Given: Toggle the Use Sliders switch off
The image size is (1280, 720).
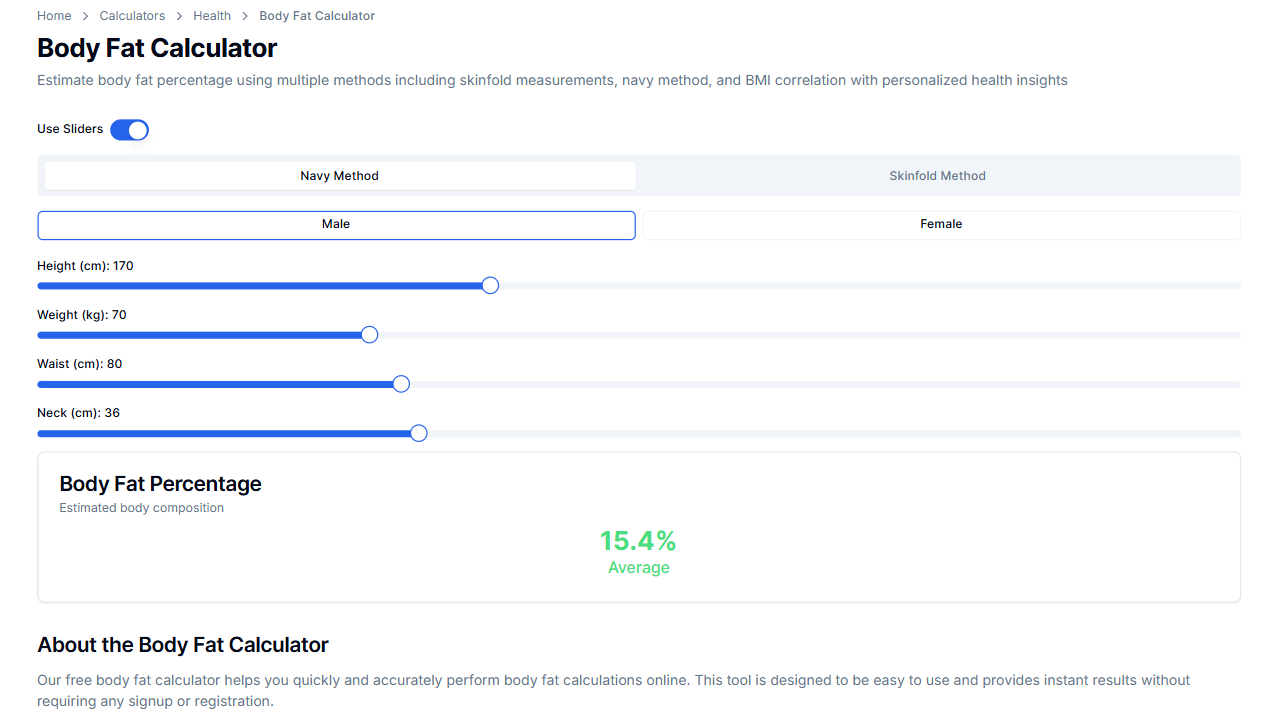Looking at the screenshot, I should [129, 129].
